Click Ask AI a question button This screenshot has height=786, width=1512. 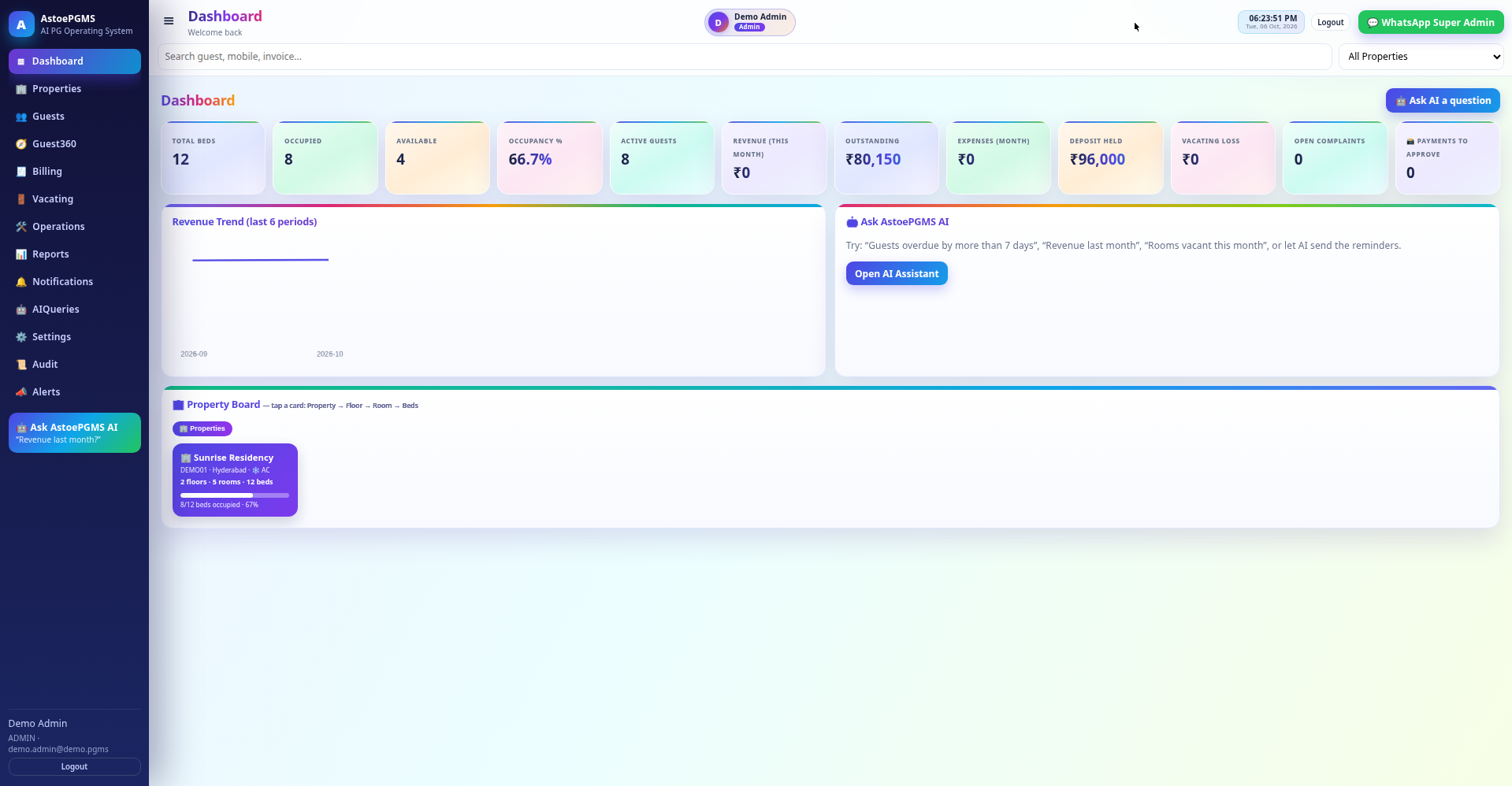tap(1442, 101)
